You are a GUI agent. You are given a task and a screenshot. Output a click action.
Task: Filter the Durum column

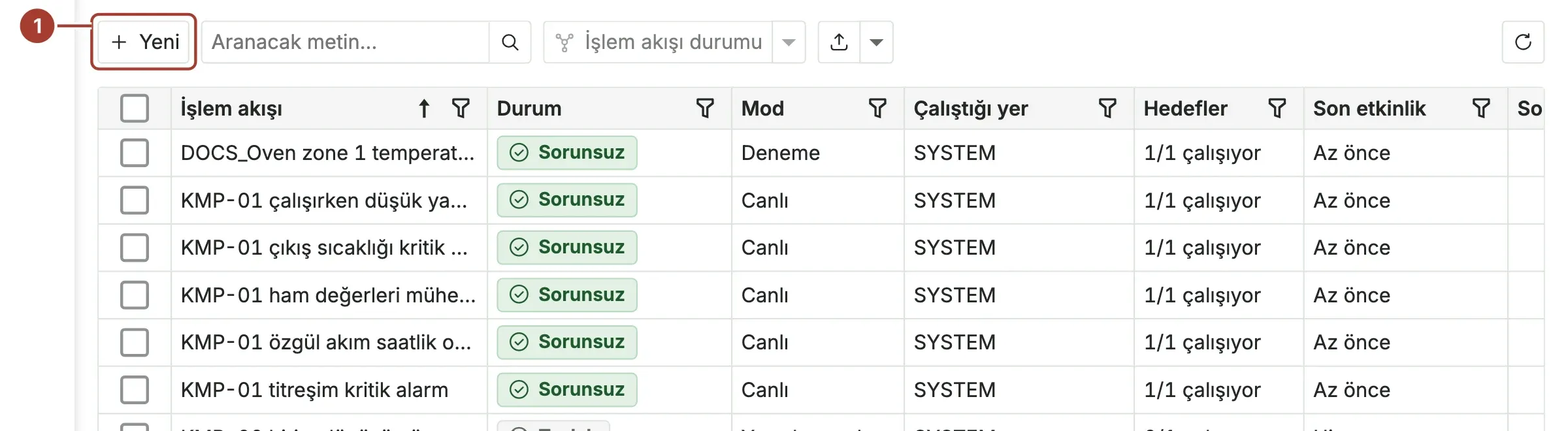705,108
